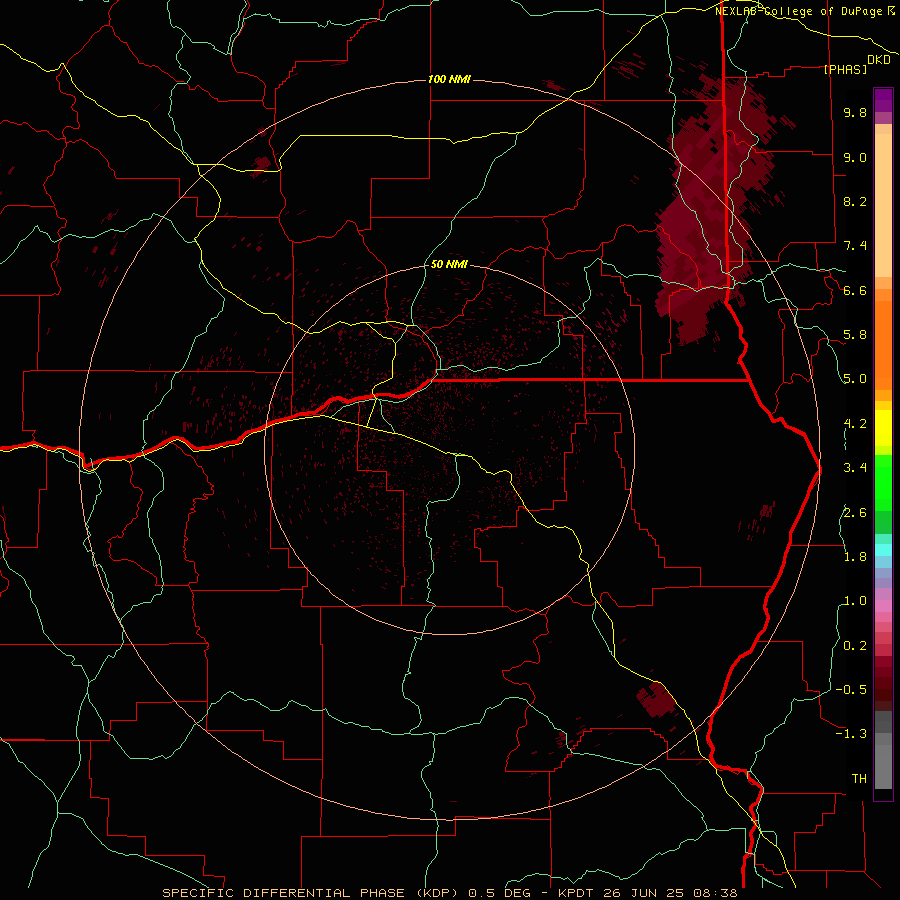Pick the peach band of the color scale
This screenshot has width=900, height=900.
point(883,205)
